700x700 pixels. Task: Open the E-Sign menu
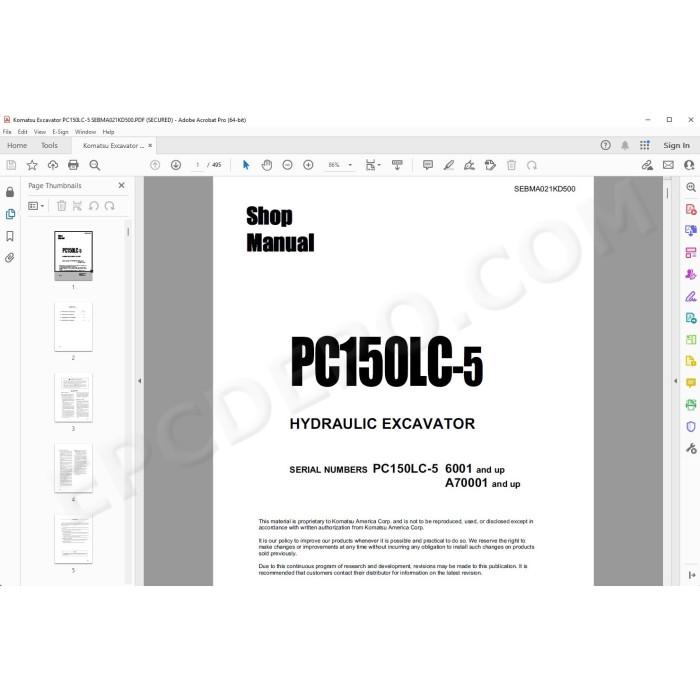point(60,132)
